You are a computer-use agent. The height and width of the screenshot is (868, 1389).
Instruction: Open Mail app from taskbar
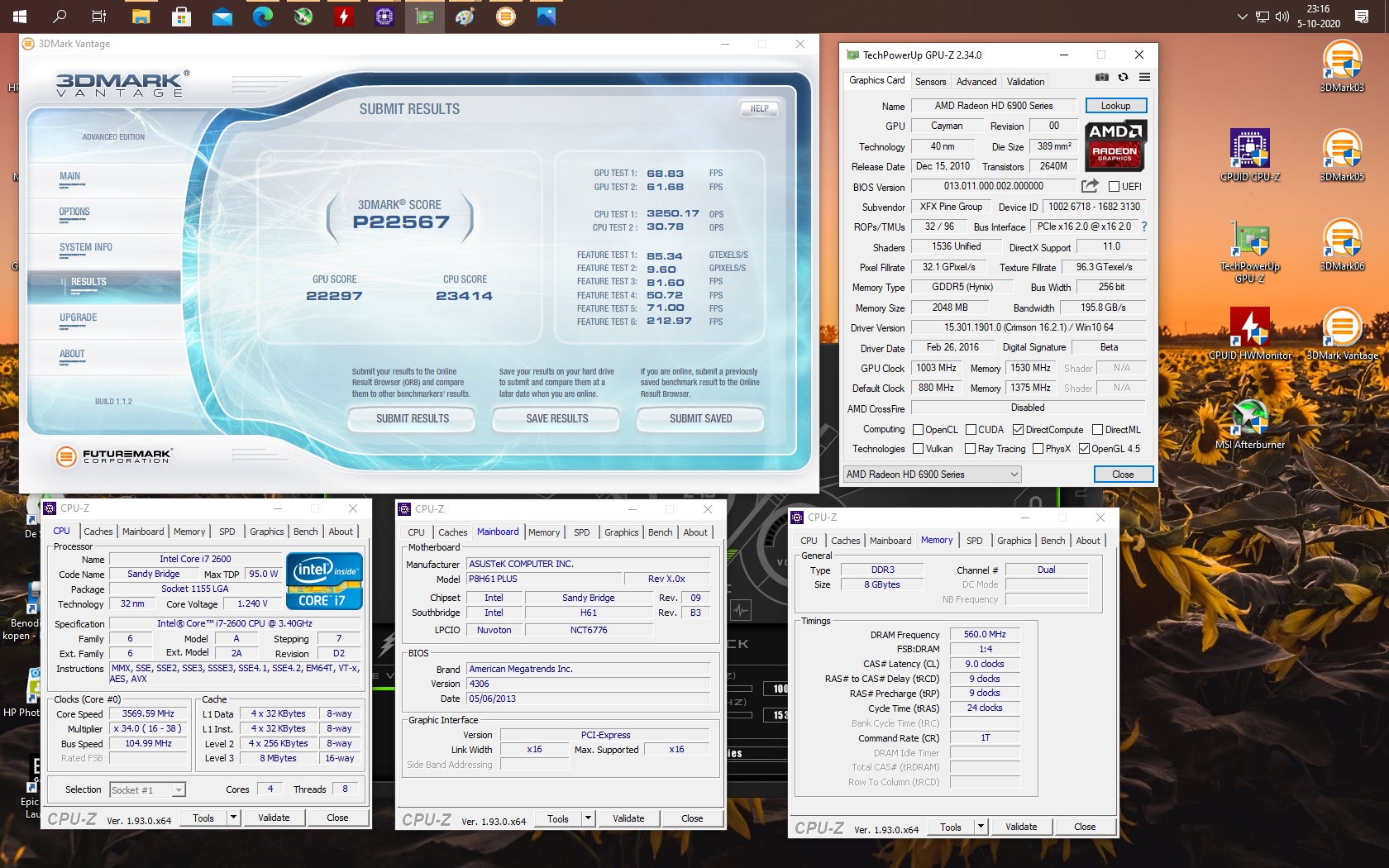point(222,16)
